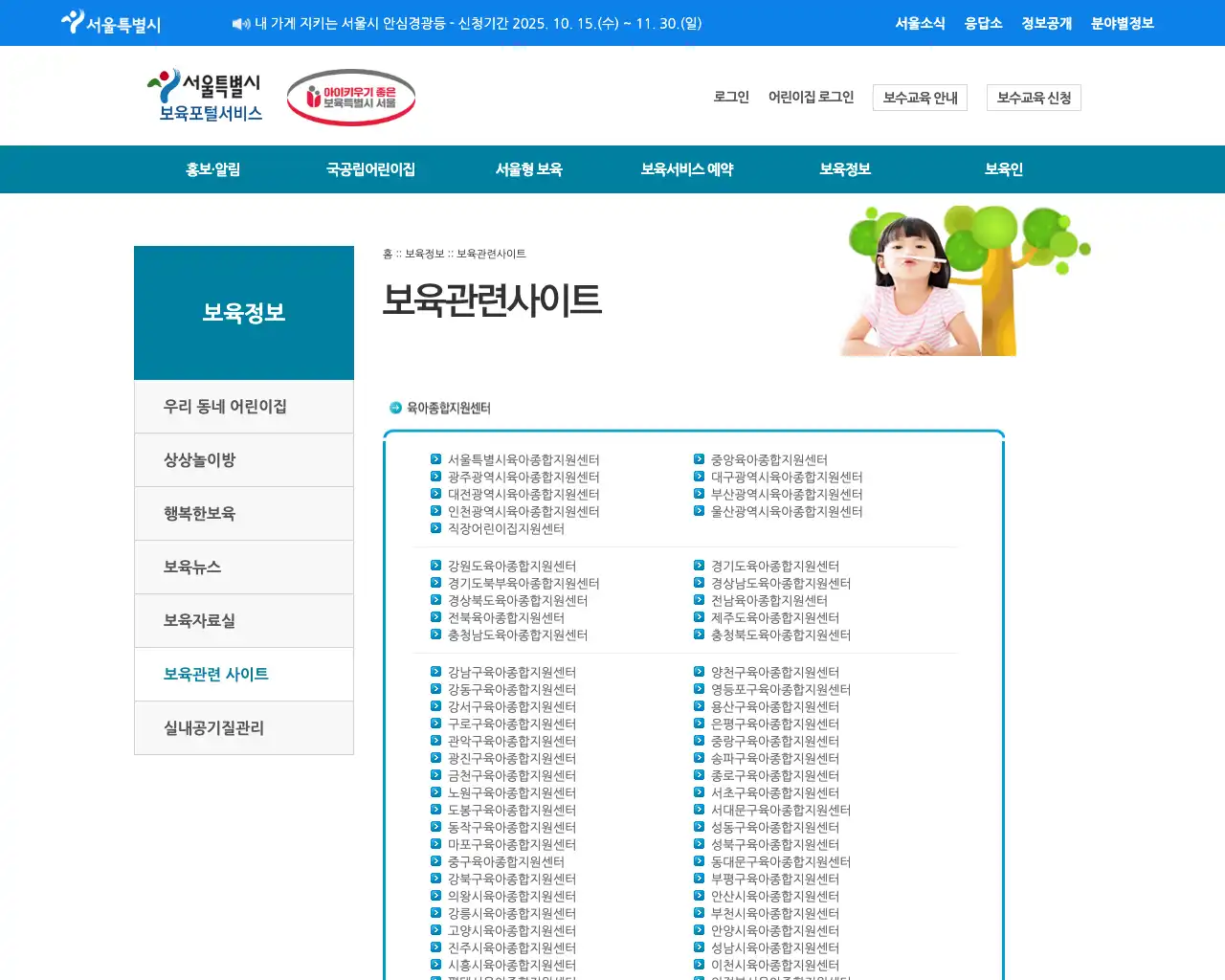Click the Seoul city logo in top banner
Screen dimensions: 1225x980
coord(108,23)
